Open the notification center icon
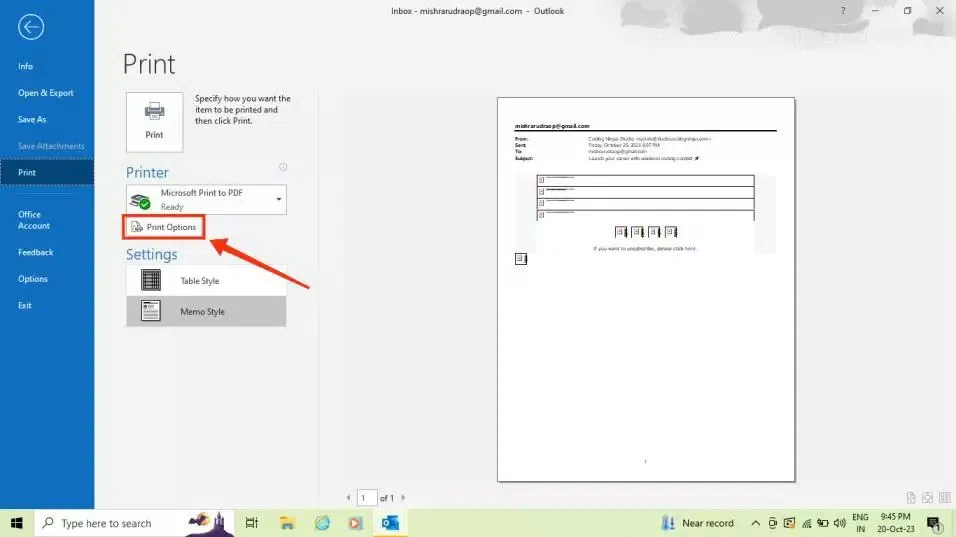 (934, 523)
